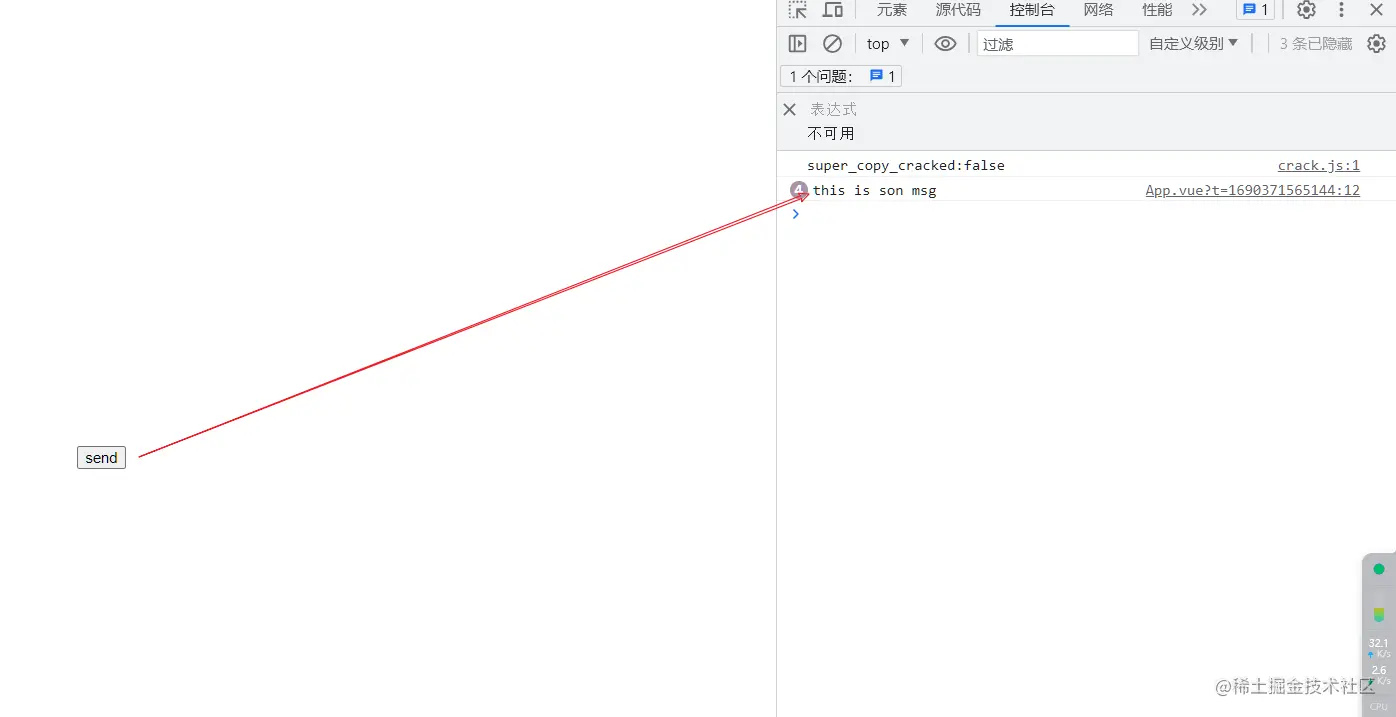The width and height of the screenshot is (1396, 717).
Task: Open the crack.js:1 source link
Action: (x=1318, y=166)
